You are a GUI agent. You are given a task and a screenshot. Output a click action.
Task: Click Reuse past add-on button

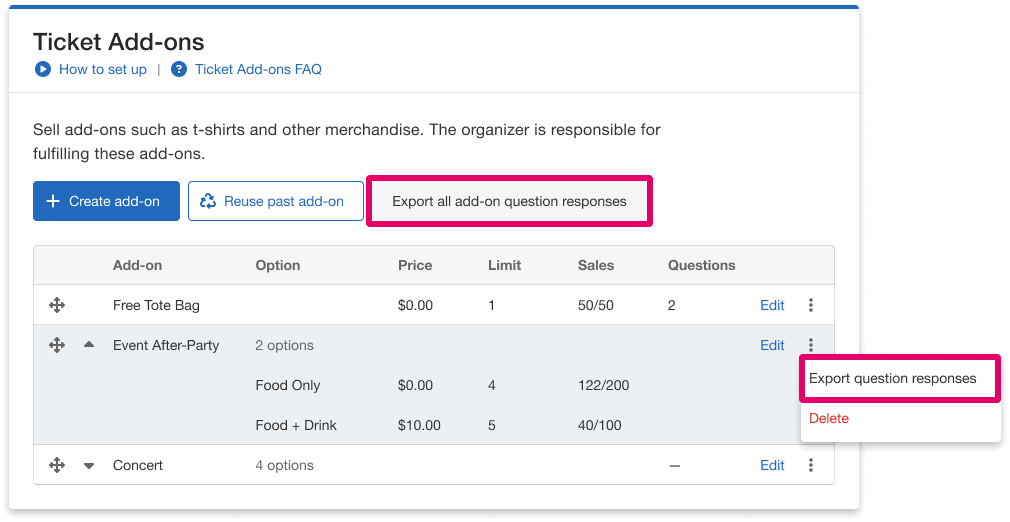point(275,201)
